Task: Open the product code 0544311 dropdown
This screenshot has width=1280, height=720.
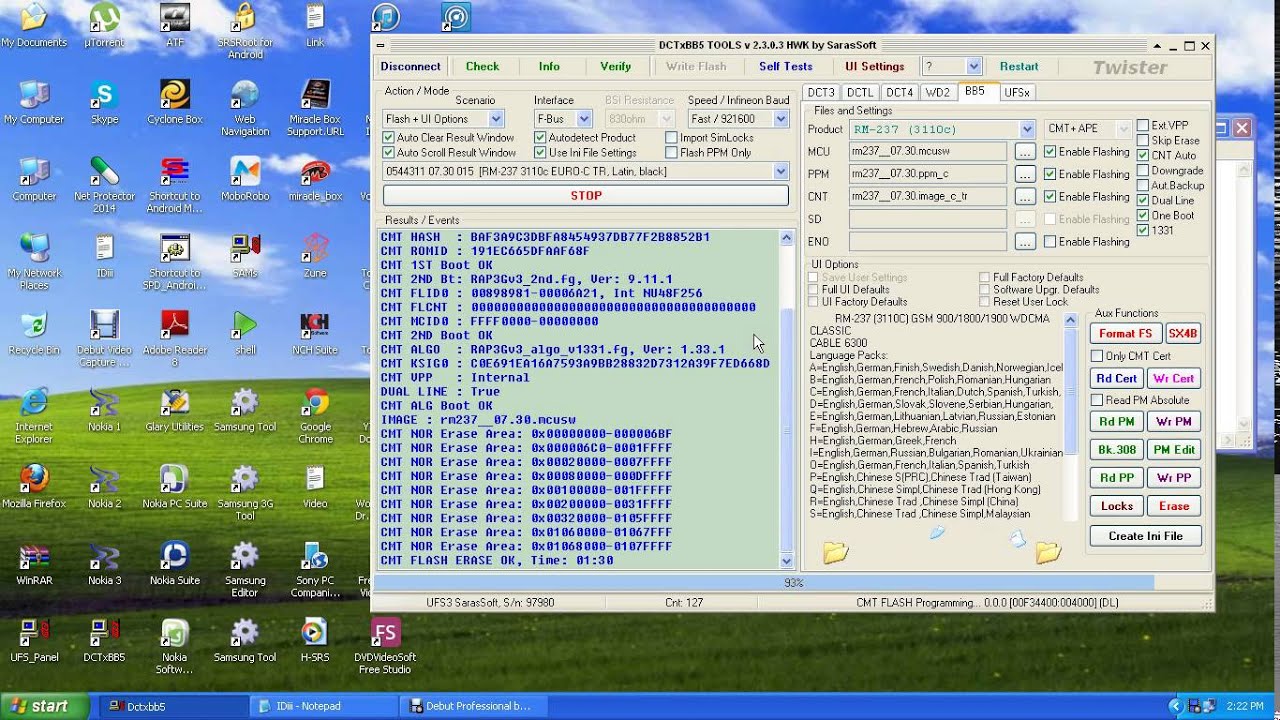Action: tap(781, 172)
